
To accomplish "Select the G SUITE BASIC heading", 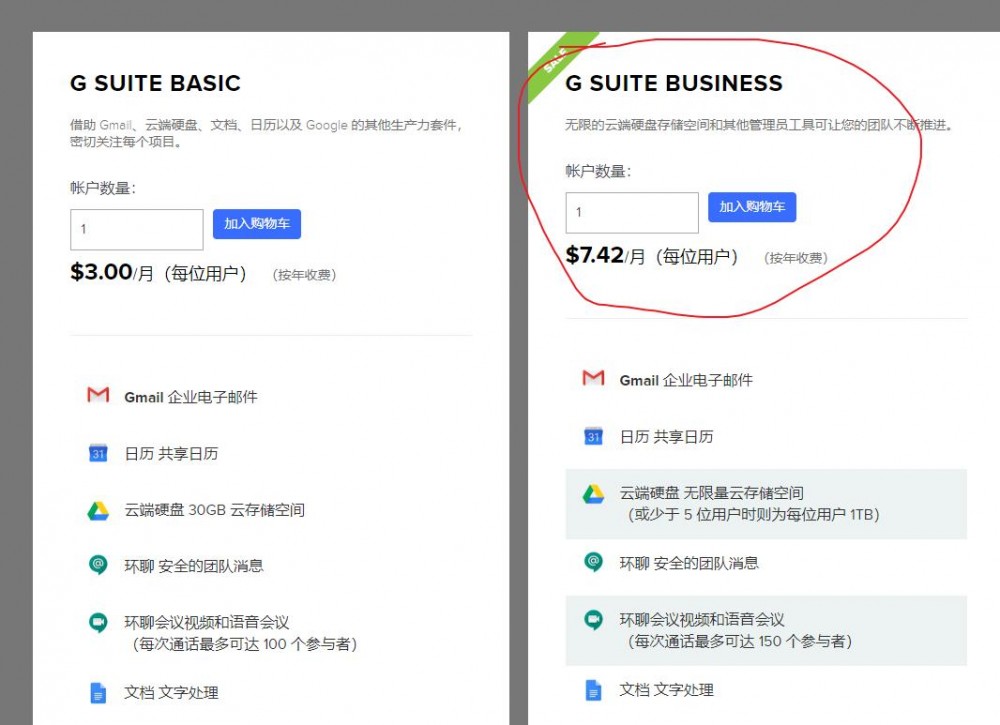I will pos(155,83).
